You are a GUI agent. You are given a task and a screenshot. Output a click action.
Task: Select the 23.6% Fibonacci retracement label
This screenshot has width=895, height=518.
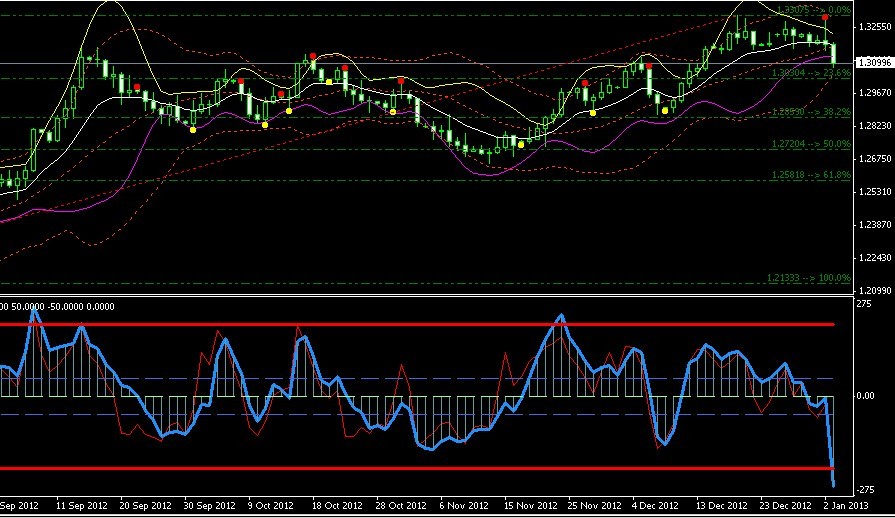[810, 73]
